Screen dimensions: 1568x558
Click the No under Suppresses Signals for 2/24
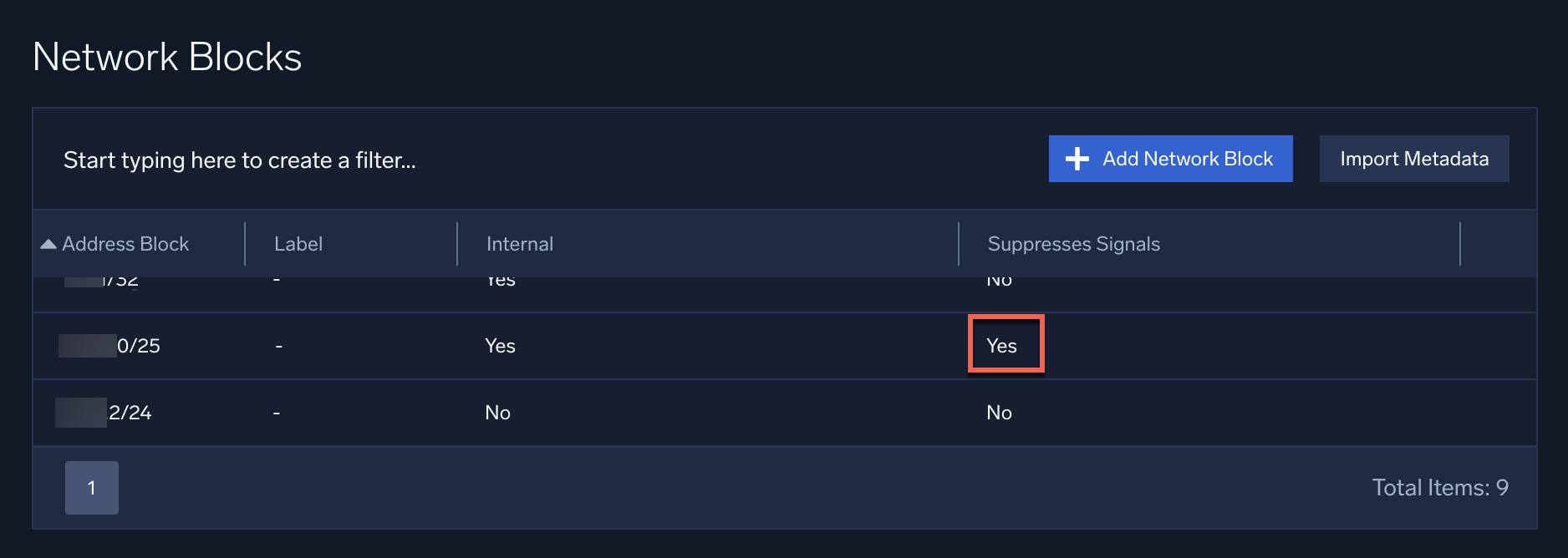pyautogui.click(x=1000, y=412)
